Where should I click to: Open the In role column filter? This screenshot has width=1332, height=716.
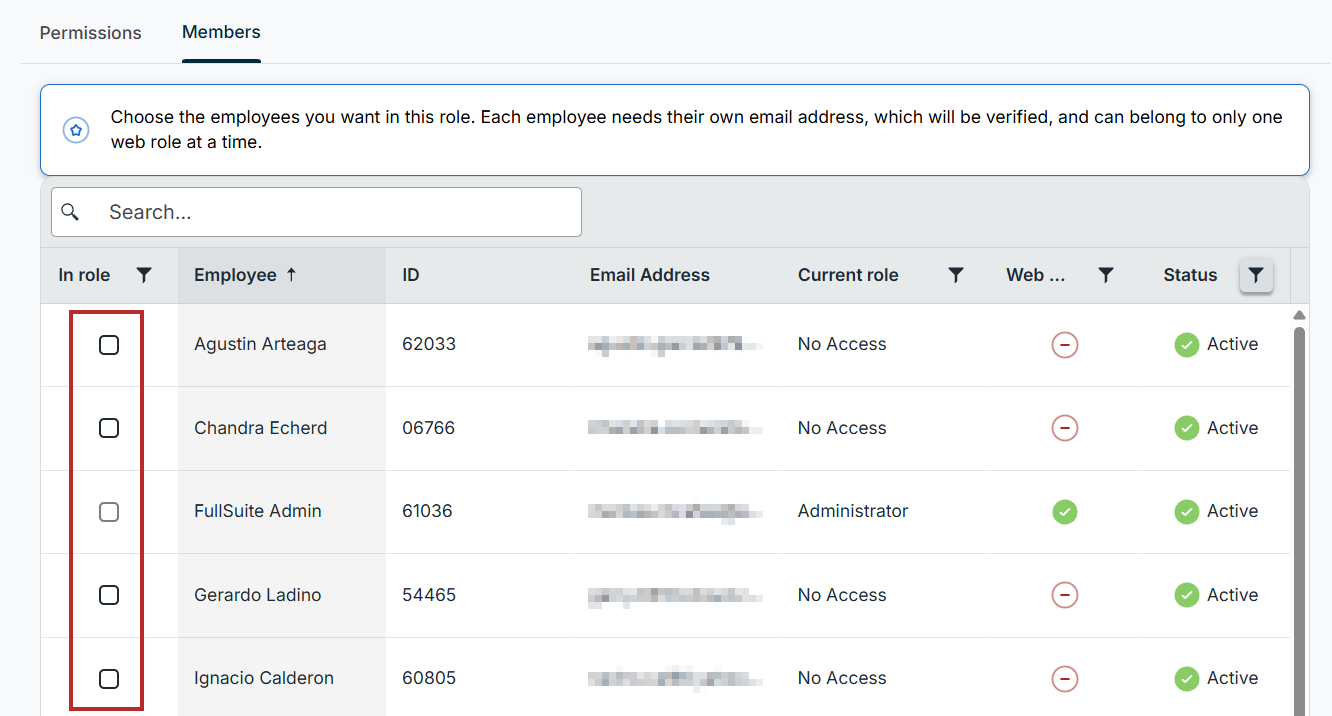pos(144,275)
